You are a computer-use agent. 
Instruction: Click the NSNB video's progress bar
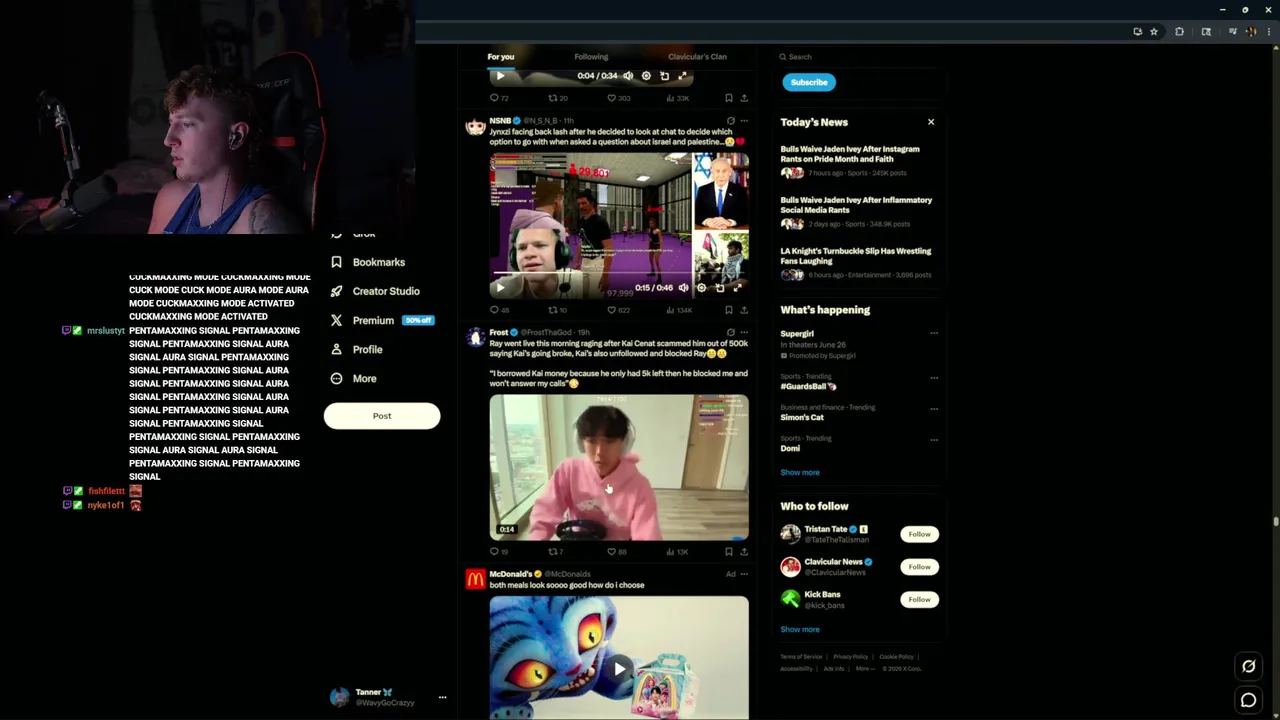(619, 273)
